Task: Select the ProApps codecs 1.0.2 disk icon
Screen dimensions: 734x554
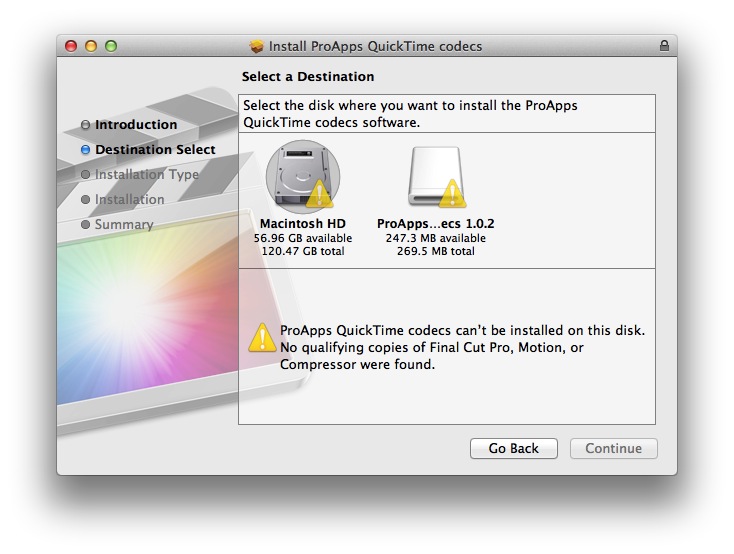Action: pos(436,177)
